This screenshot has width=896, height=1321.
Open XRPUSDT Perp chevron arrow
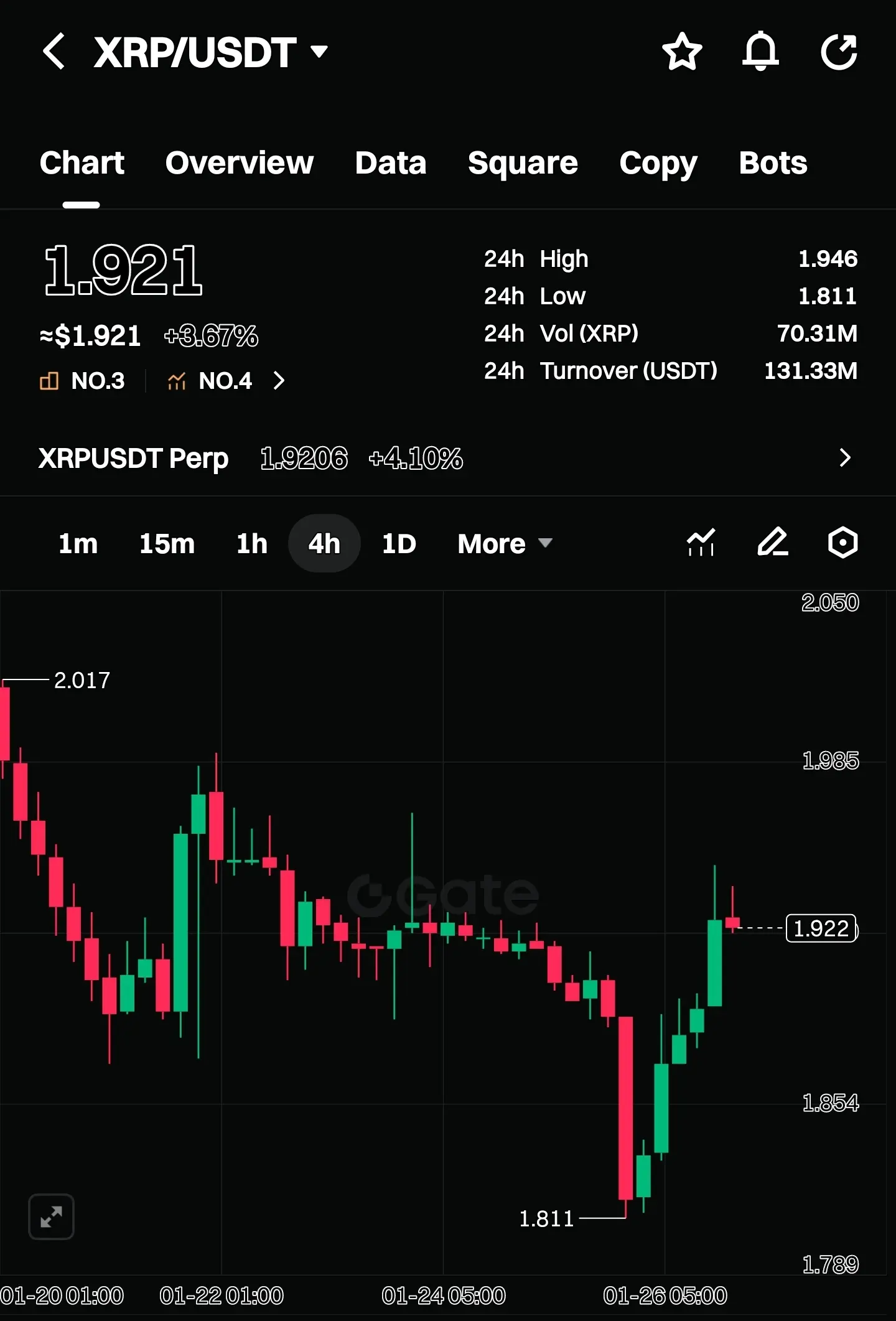(x=844, y=458)
